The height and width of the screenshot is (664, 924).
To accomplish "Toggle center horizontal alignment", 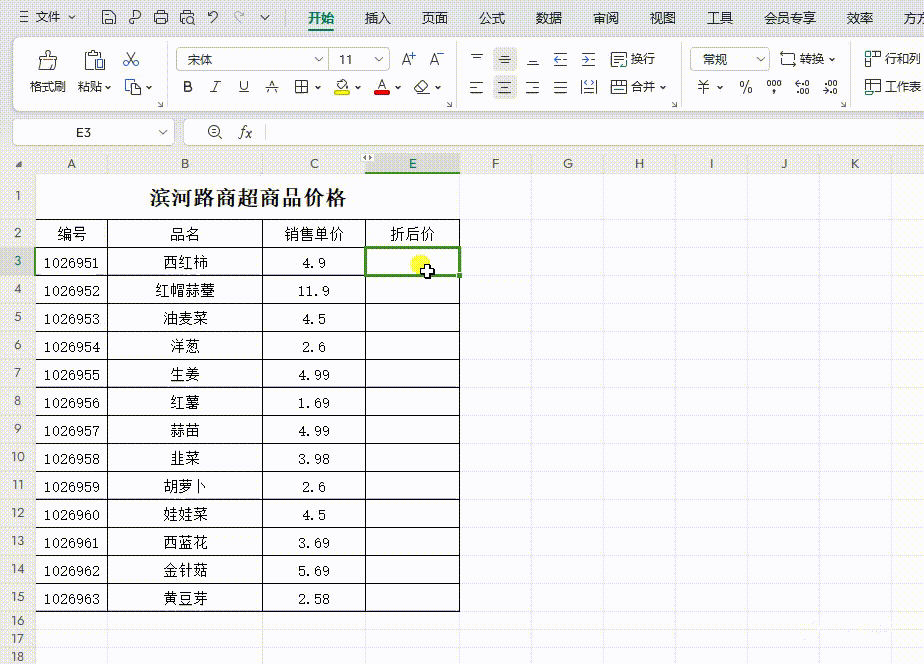I will (x=504, y=87).
